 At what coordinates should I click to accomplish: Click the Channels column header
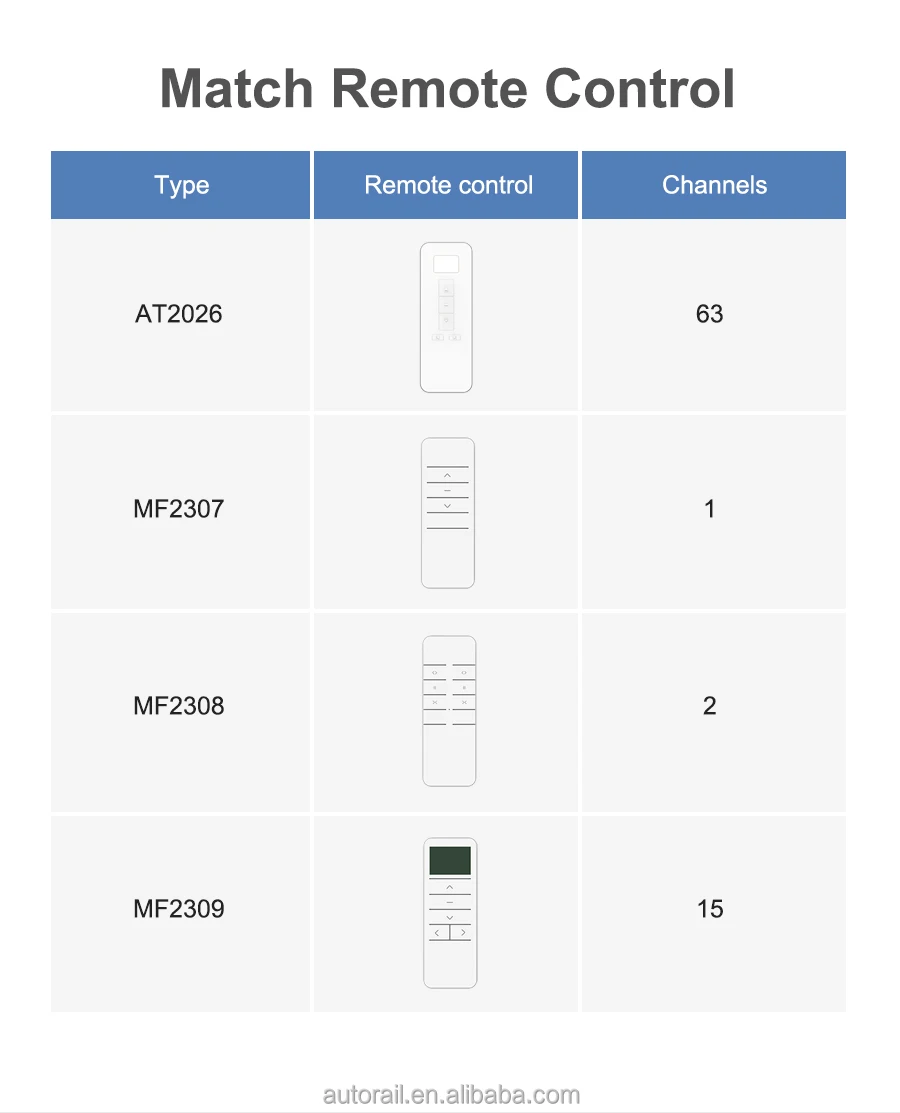click(714, 185)
